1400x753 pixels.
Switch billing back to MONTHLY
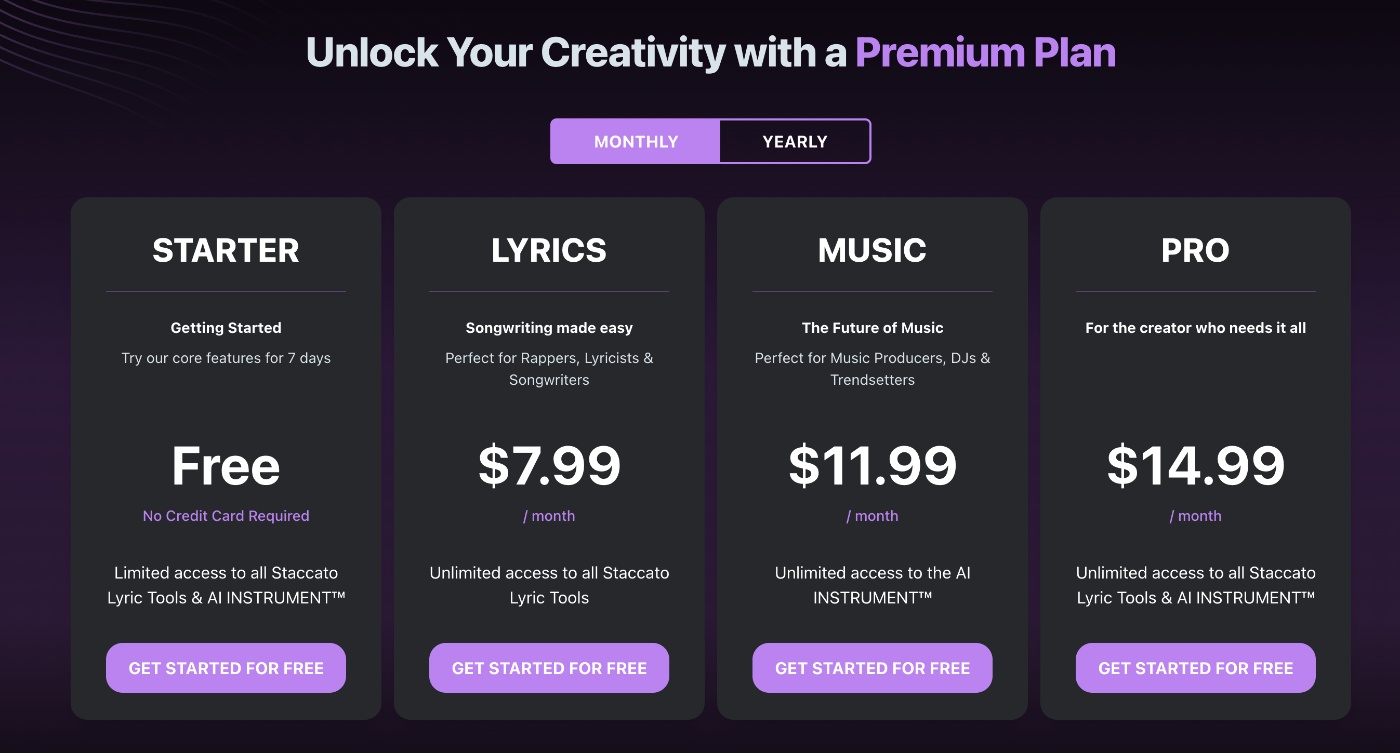pyautogui.click(x=635, y=141)
